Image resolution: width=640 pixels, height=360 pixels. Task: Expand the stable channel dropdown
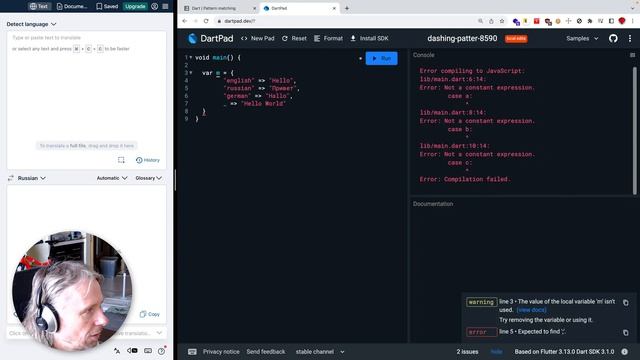[320, 351]
